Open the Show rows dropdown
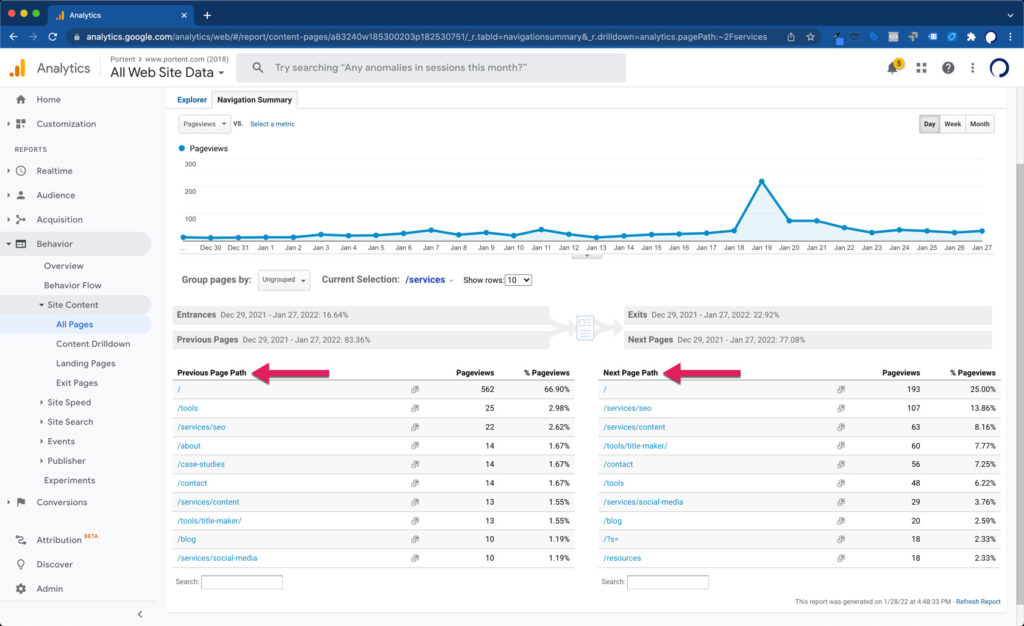1024x626 pixels. pos(518,280)
